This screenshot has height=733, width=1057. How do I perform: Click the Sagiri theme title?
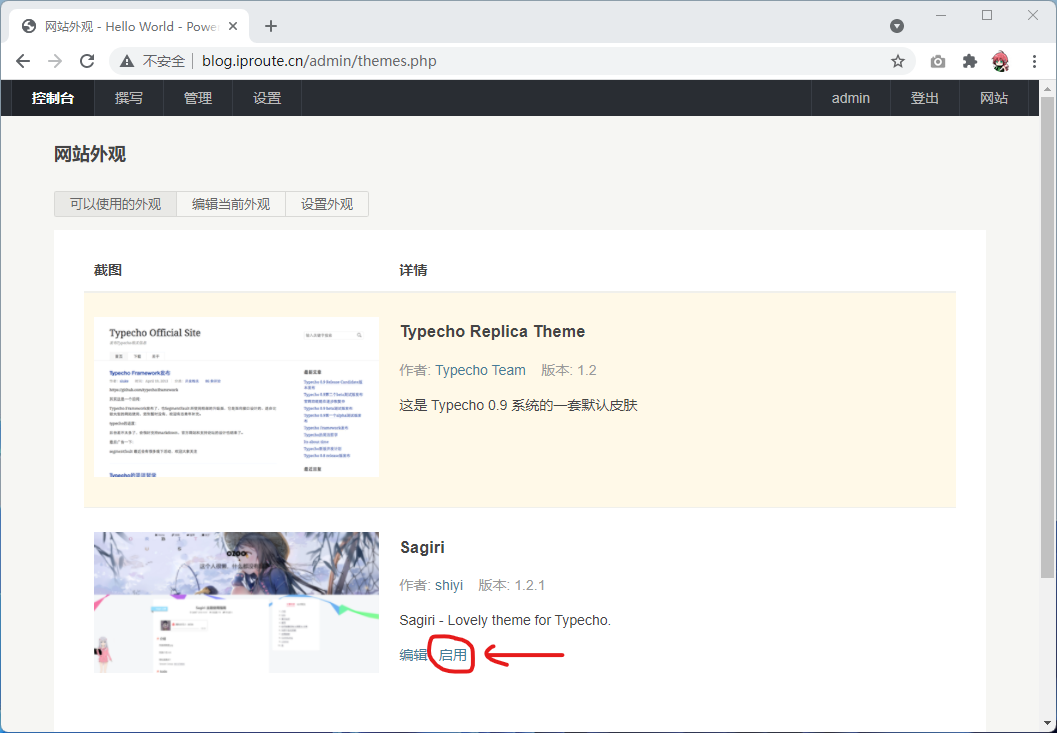point(423,548)
